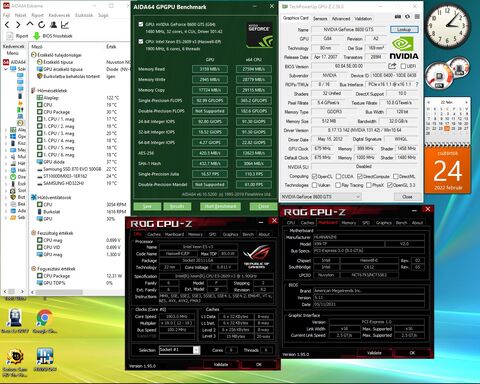Click the orange date 24 calendar gadget
Image resolution: width=480 pixels, height=384 pixels.
click(447, 171)
